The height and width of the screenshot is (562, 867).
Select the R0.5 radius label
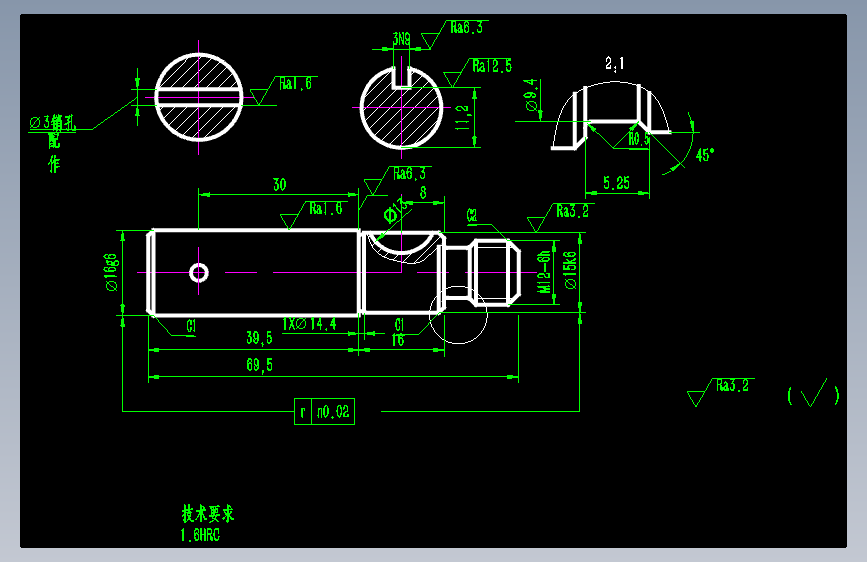tap(639, 139)
